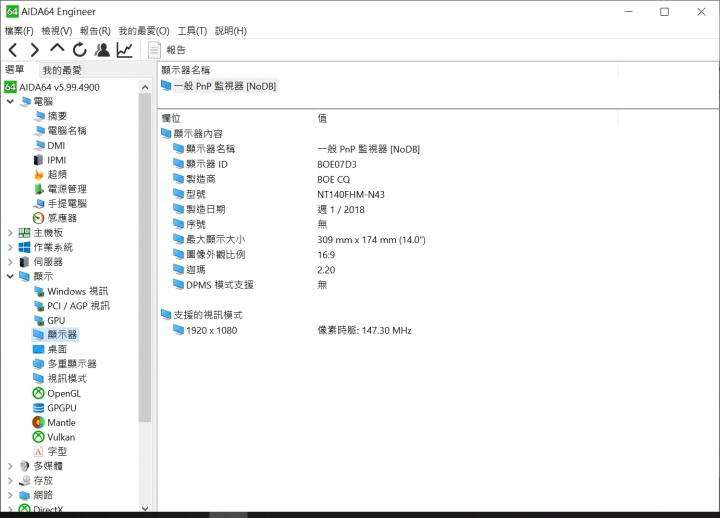
Task: Open the 報告(R) menu
Action: 95,31
